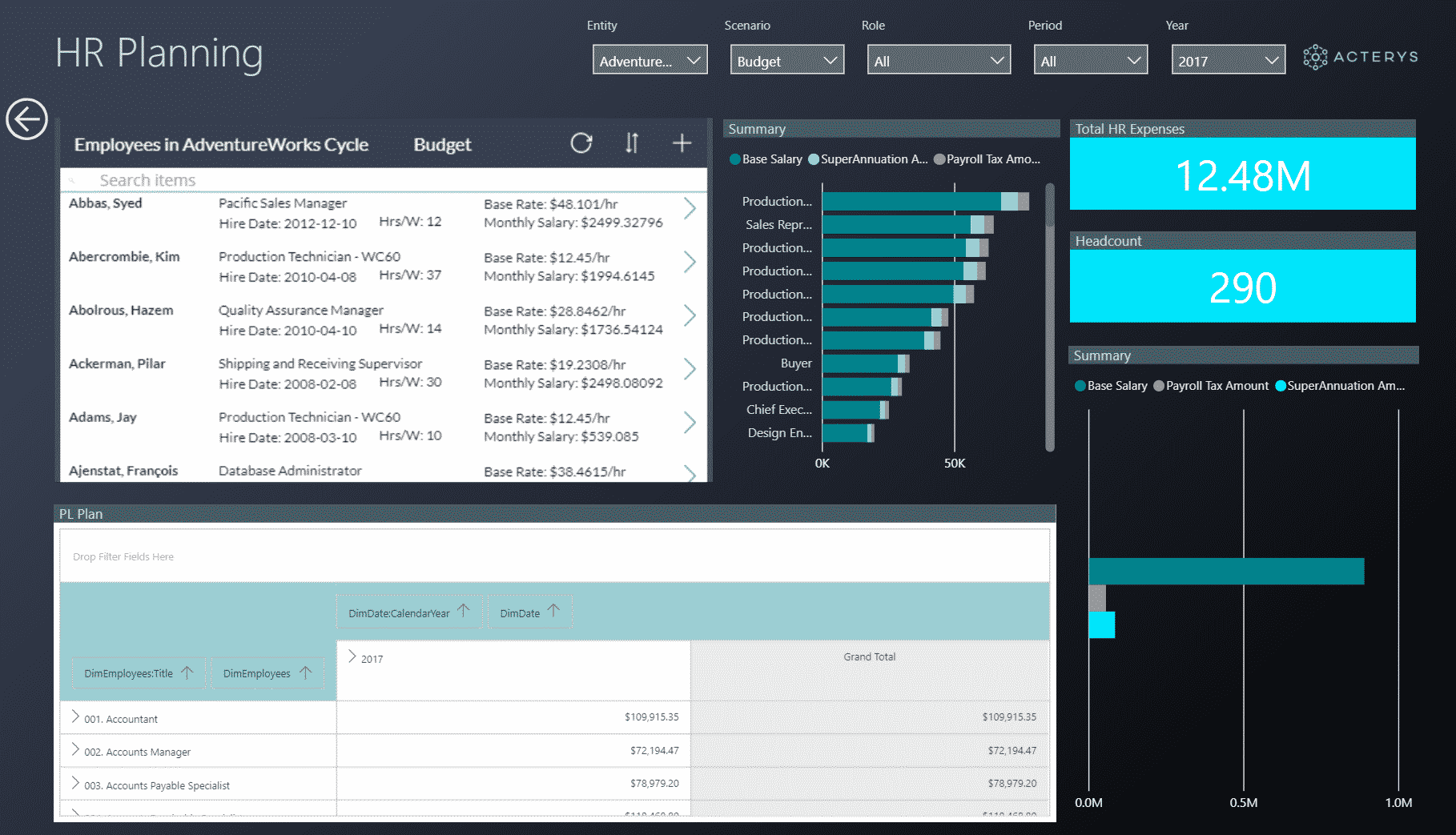
Task: Add a new employee using the plus icon
Action: coord(682,143)
